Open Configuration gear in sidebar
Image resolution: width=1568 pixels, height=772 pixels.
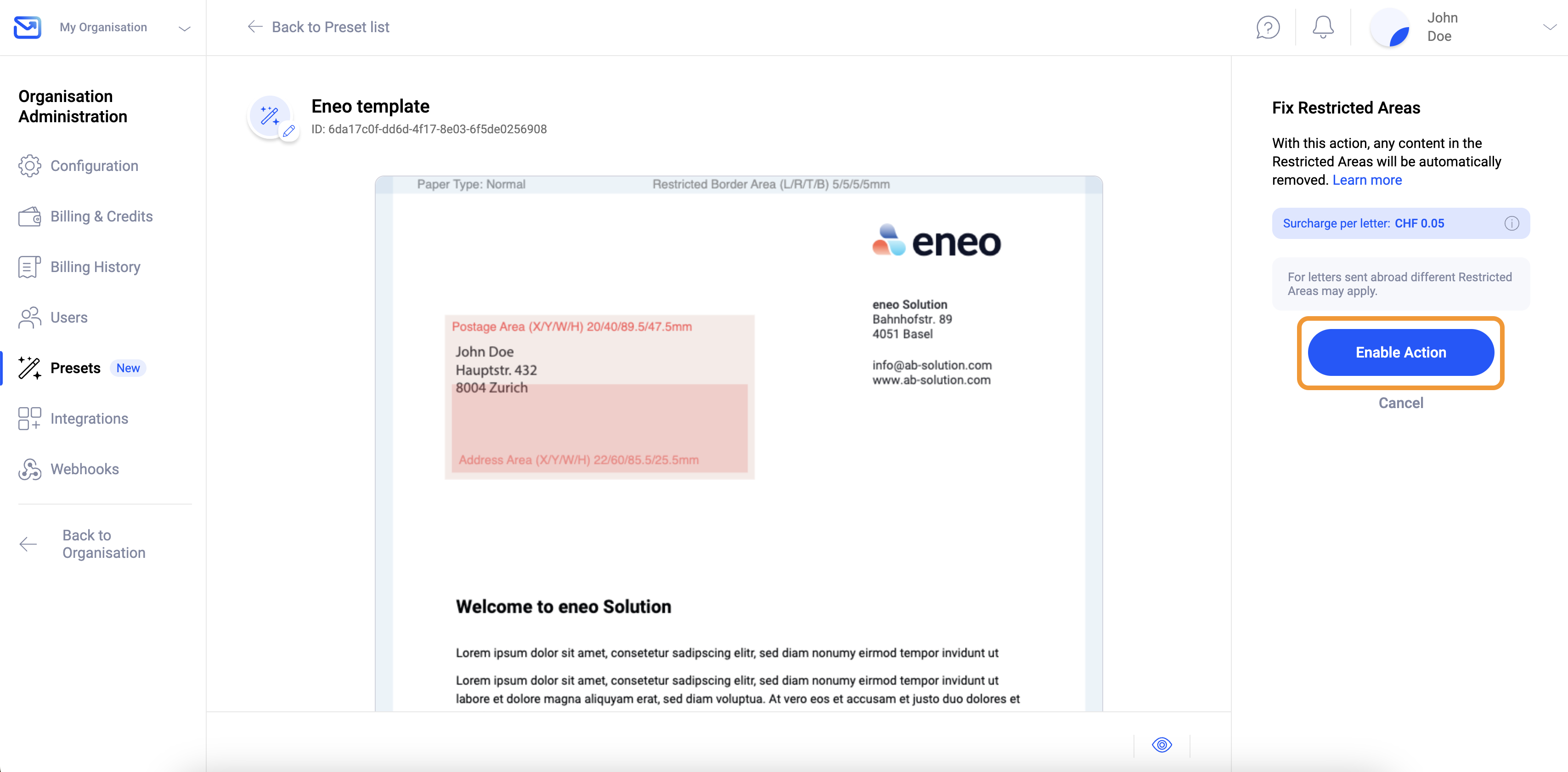click(79, 165)
